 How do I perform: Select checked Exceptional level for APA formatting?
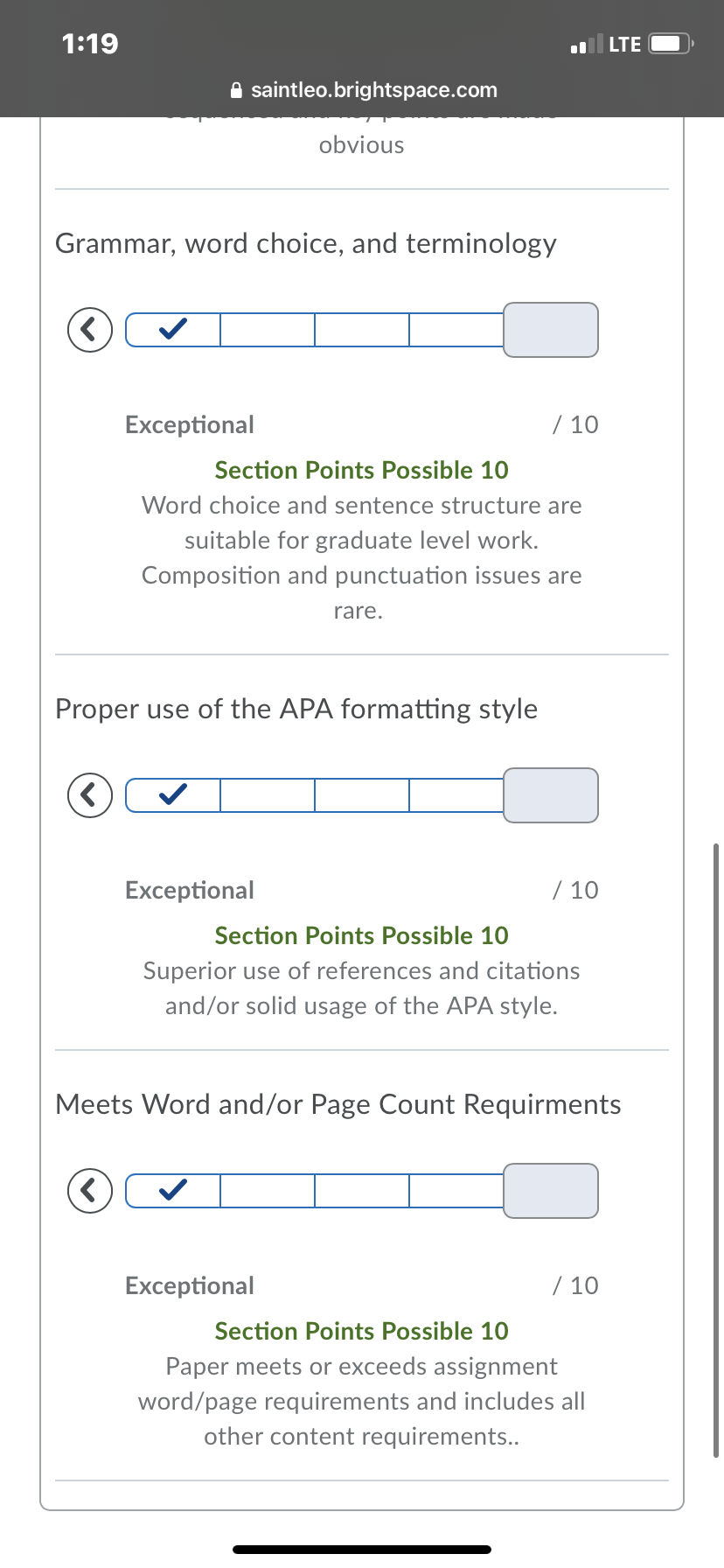tap(173, 795)
